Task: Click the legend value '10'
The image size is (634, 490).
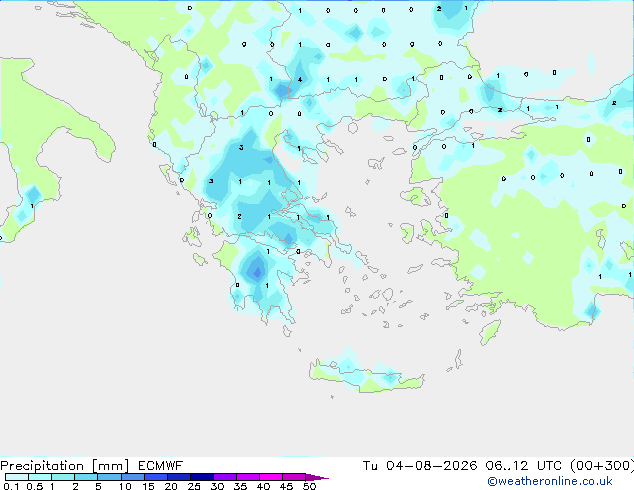Action: [x=125, y=486]
